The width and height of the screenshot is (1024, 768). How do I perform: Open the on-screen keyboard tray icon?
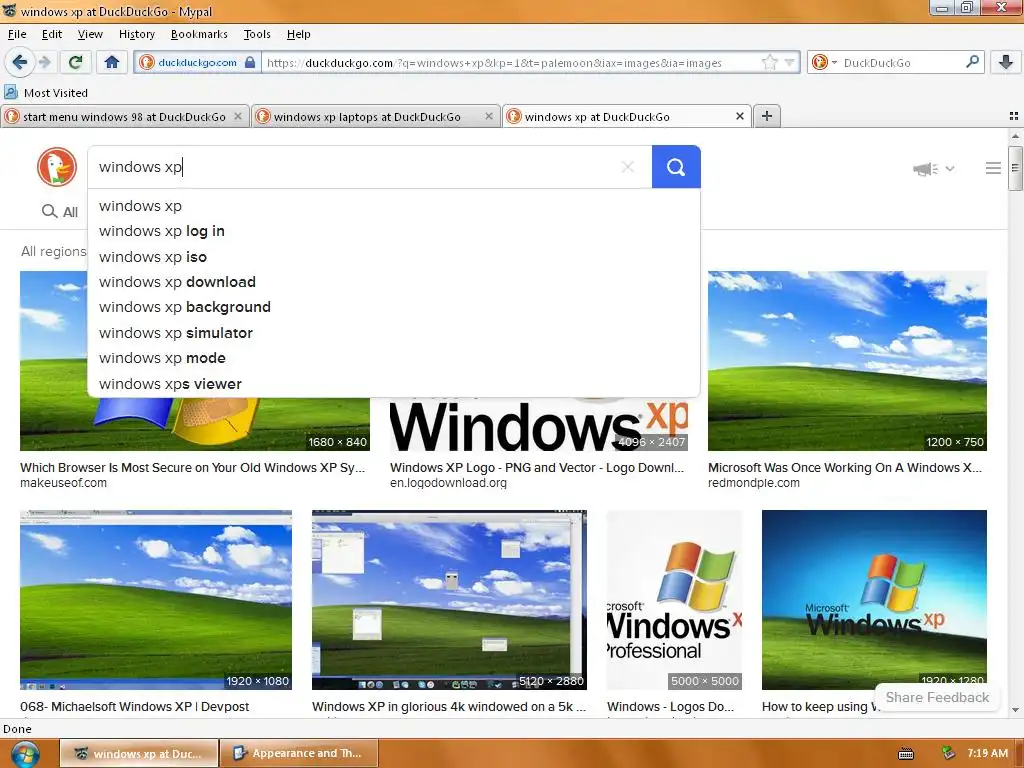click(x=906, y=754)
